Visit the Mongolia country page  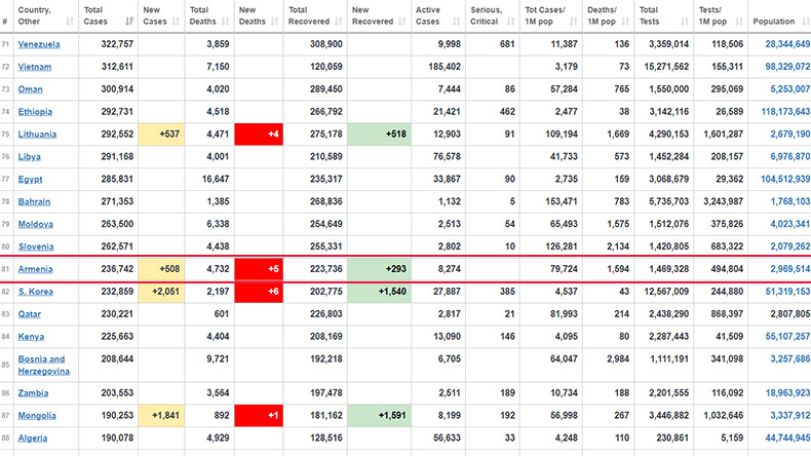(37, 416)
